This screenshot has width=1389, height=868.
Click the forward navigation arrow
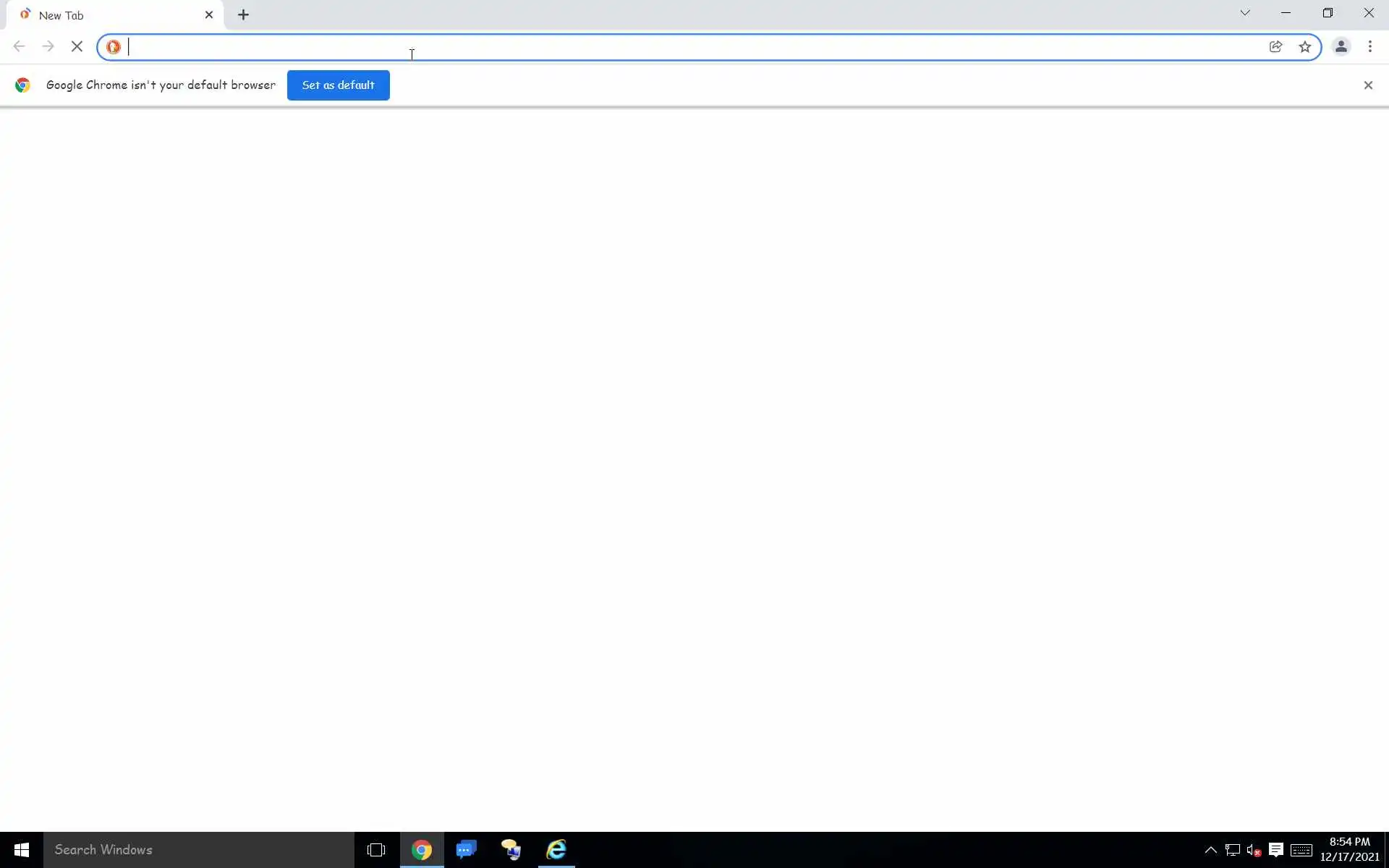[x=48, y=47]
